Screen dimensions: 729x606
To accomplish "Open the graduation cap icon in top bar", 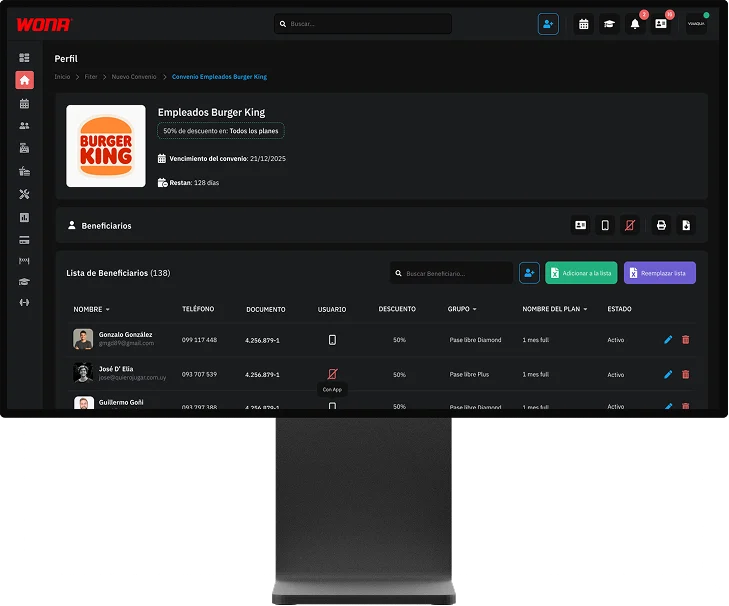I will (x=609, y=24).
